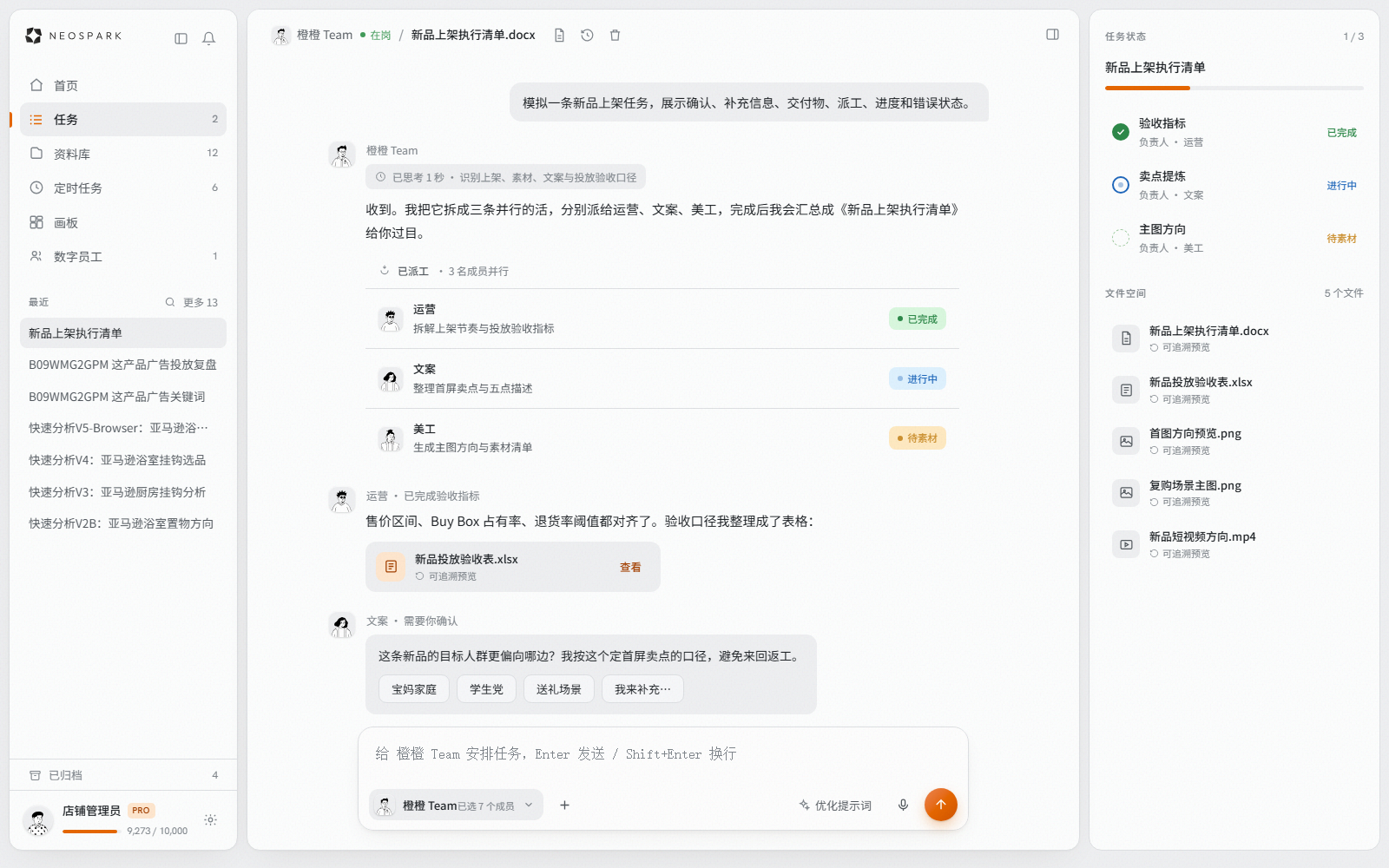This screenshot has width=1389, height=868.
Task: Click 查看 link on xlsx attachment
Action: 630,567
